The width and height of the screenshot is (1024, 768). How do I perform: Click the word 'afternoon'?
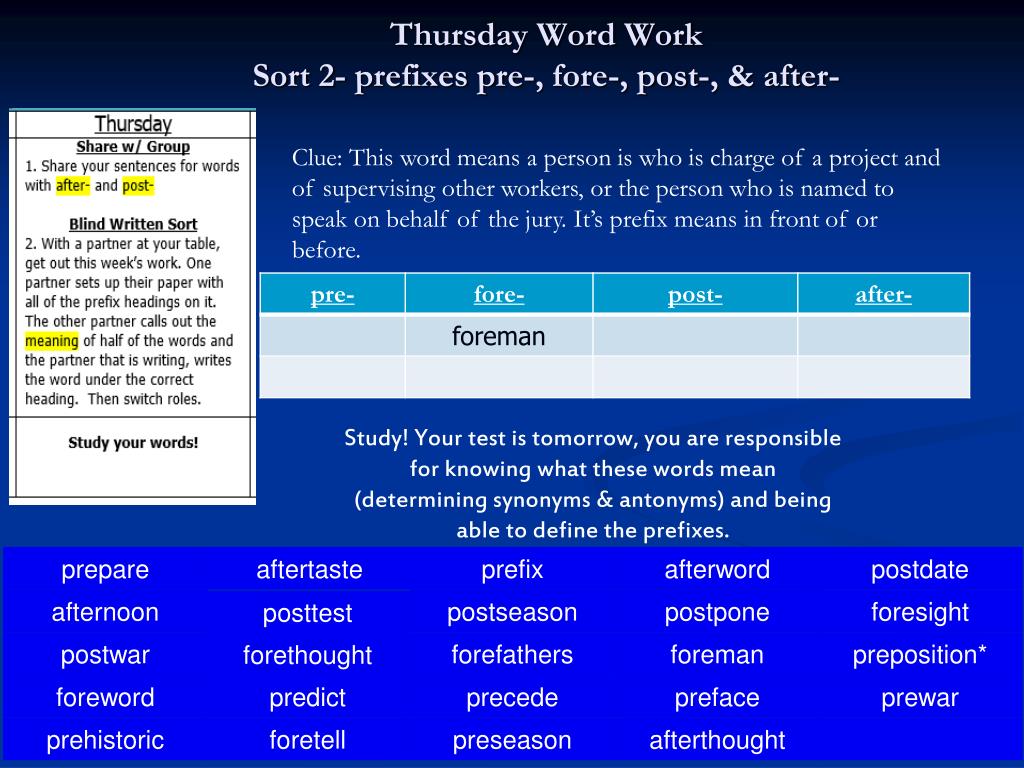coord(105,612)
